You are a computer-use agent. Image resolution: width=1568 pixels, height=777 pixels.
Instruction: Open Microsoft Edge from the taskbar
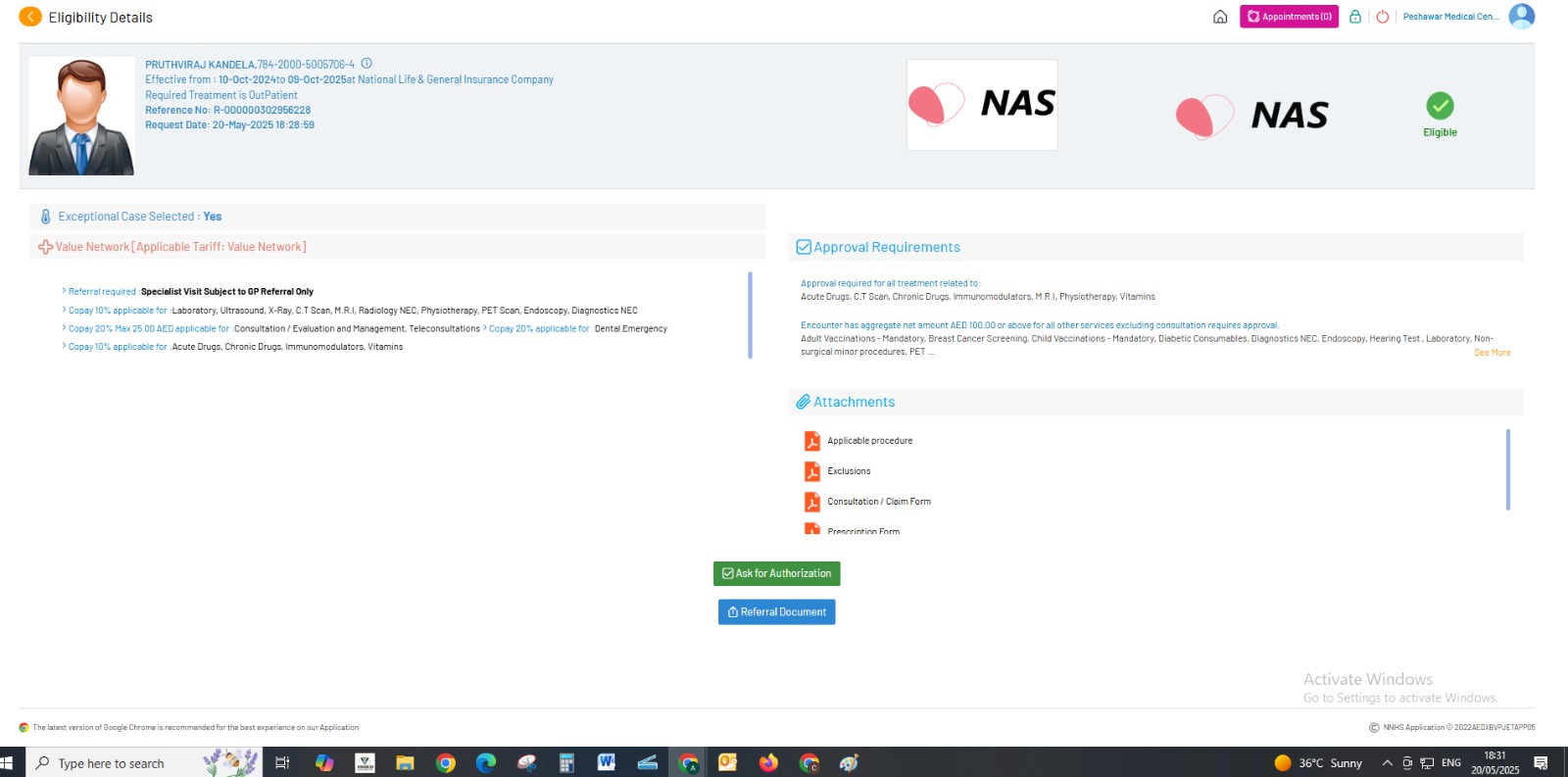coord(486,762)
